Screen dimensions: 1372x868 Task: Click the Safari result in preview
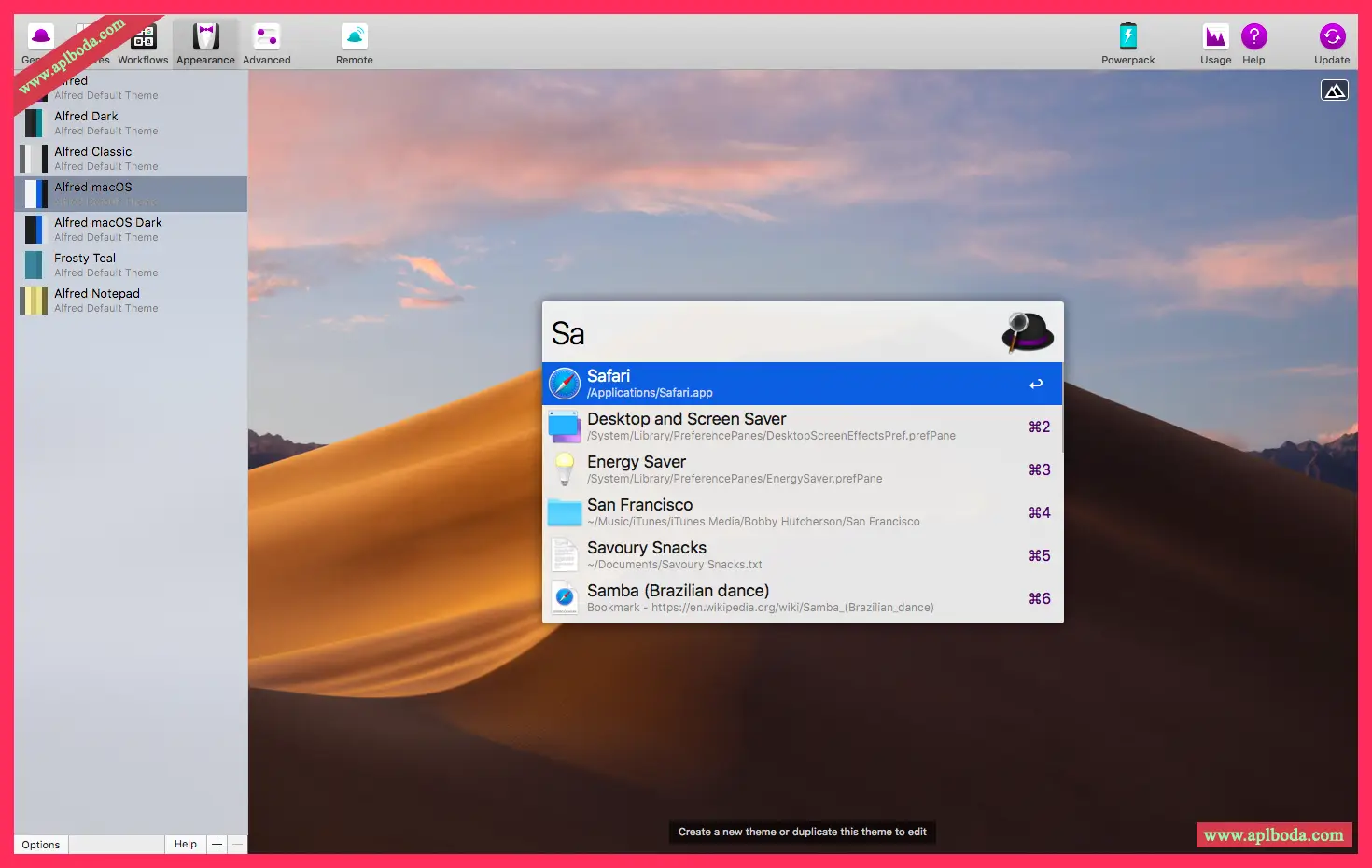803,384
